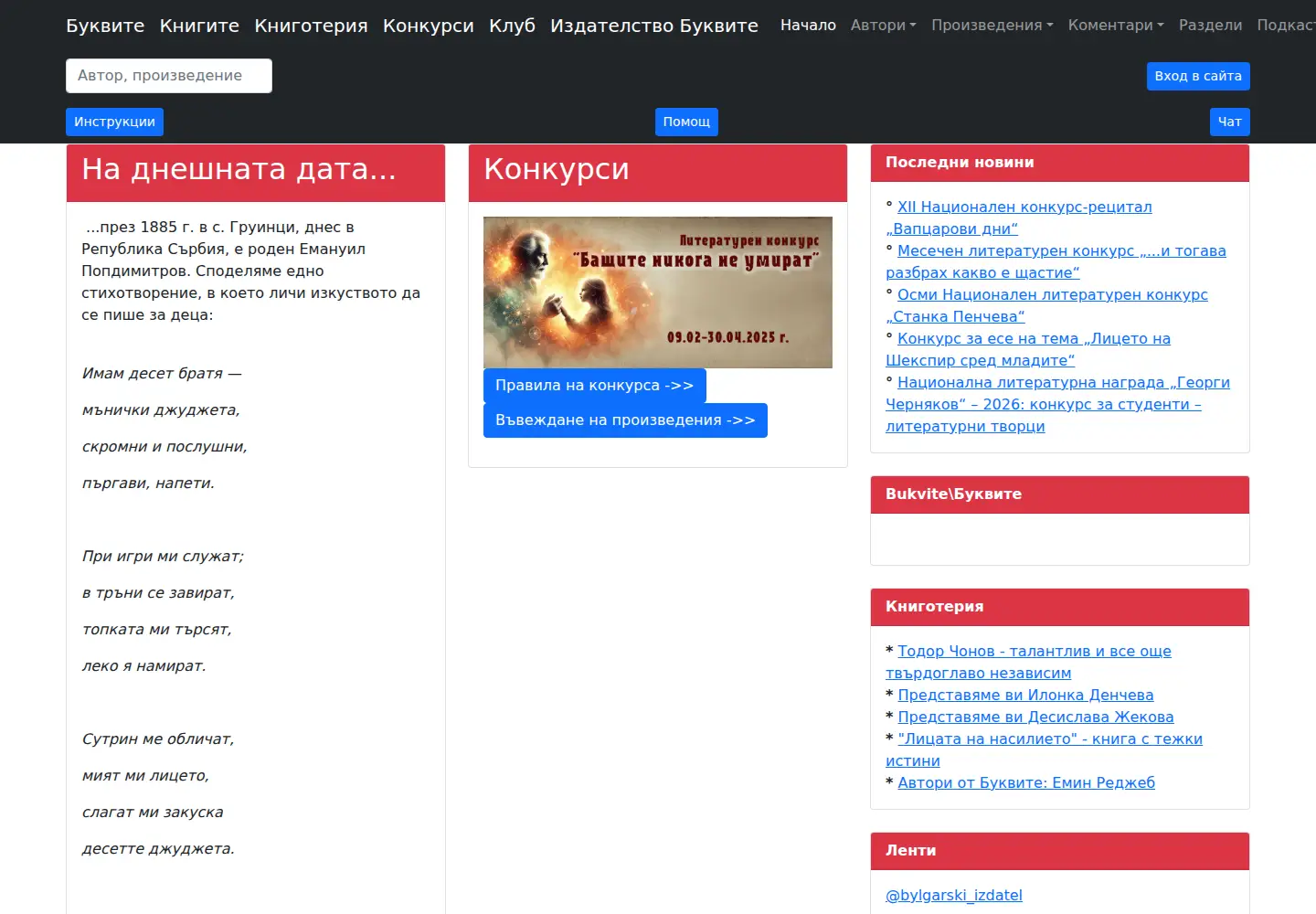This screenshot has width=1316, height=914.
Task: Open the @bylgarski_izdatel feed link
Action: (x=954, y=896)
